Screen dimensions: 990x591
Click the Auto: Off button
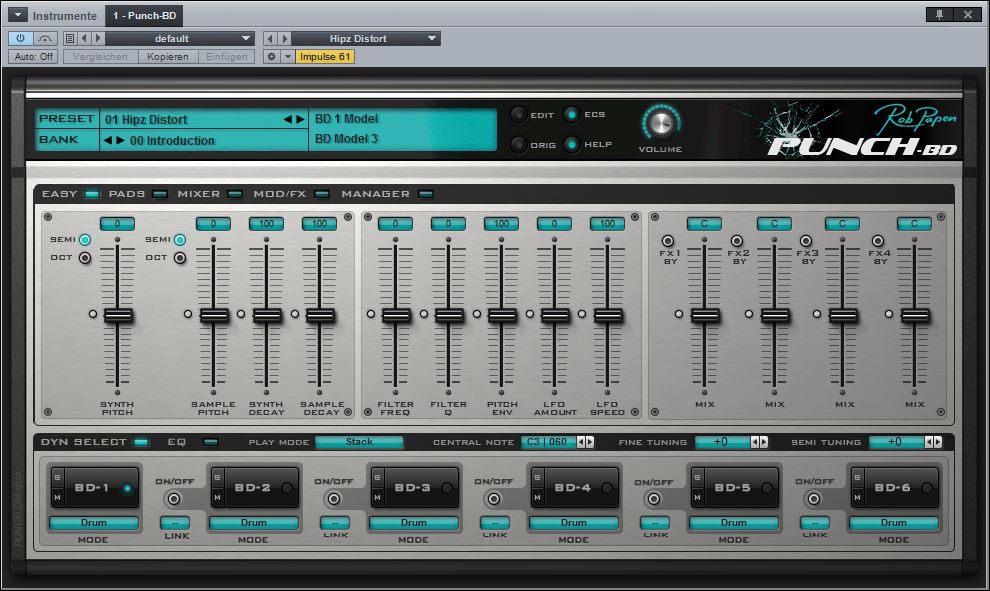pyautogui.click(x=33, y=56)
